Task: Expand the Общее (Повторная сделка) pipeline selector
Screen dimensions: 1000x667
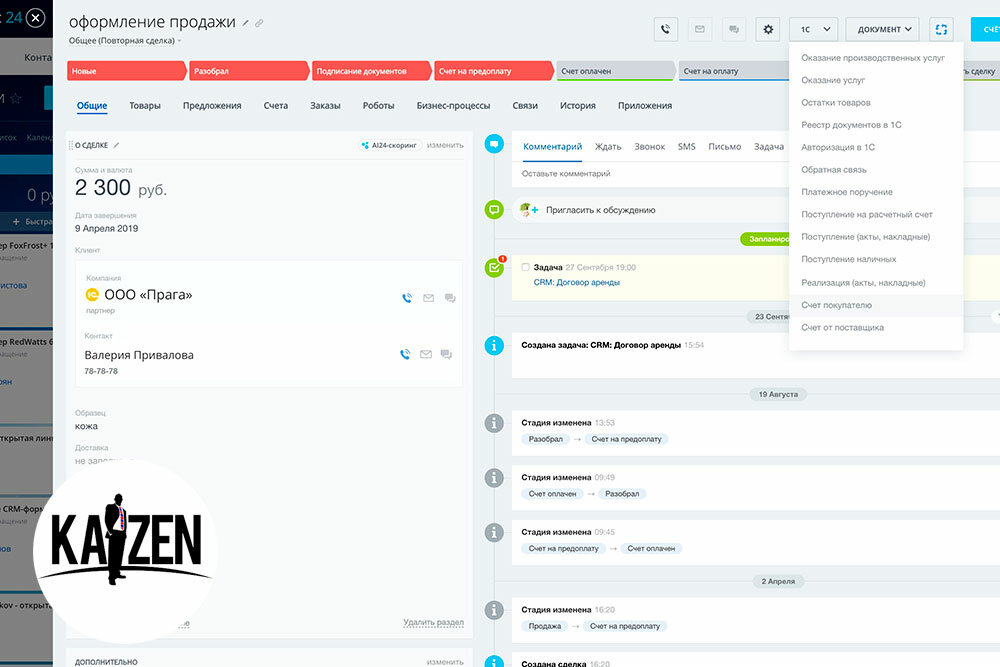Action: (125, 41)
